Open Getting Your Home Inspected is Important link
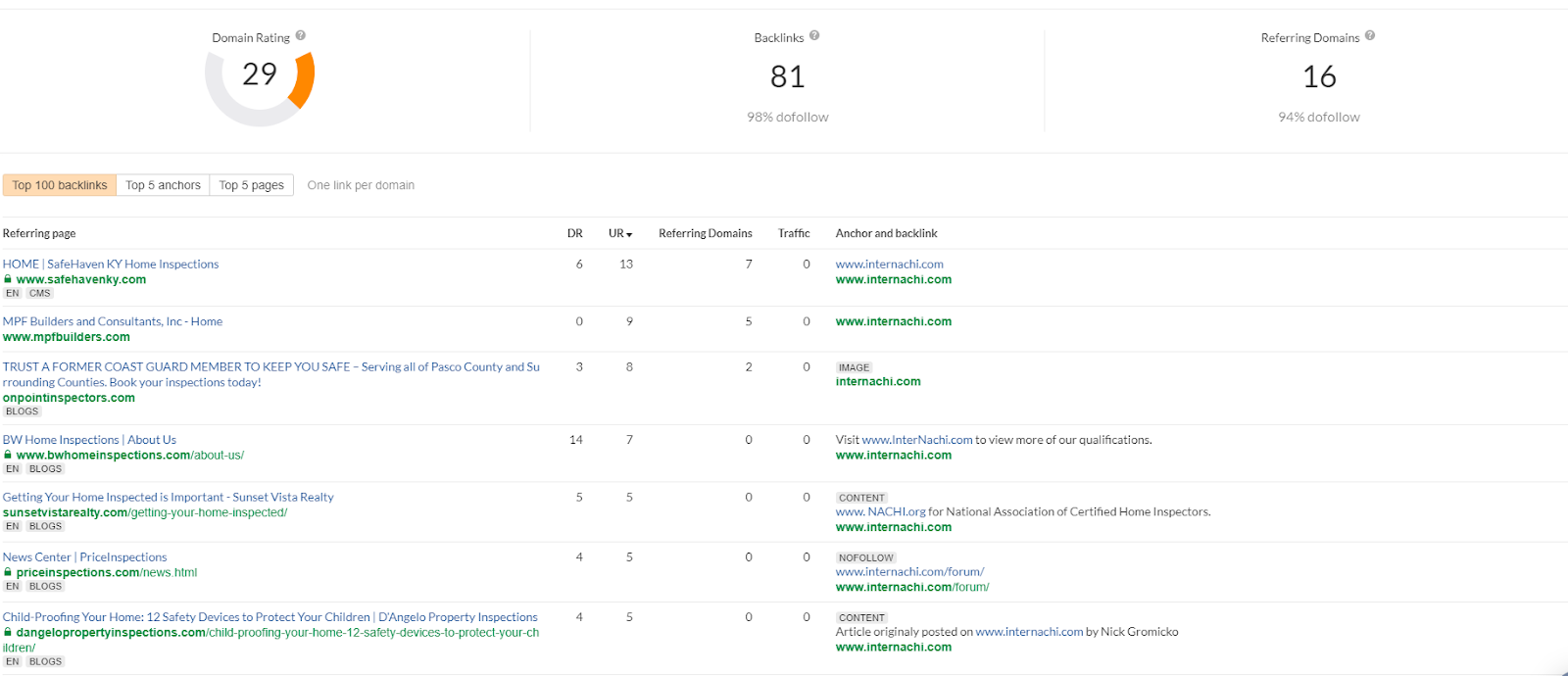 (x=168, y=497)
